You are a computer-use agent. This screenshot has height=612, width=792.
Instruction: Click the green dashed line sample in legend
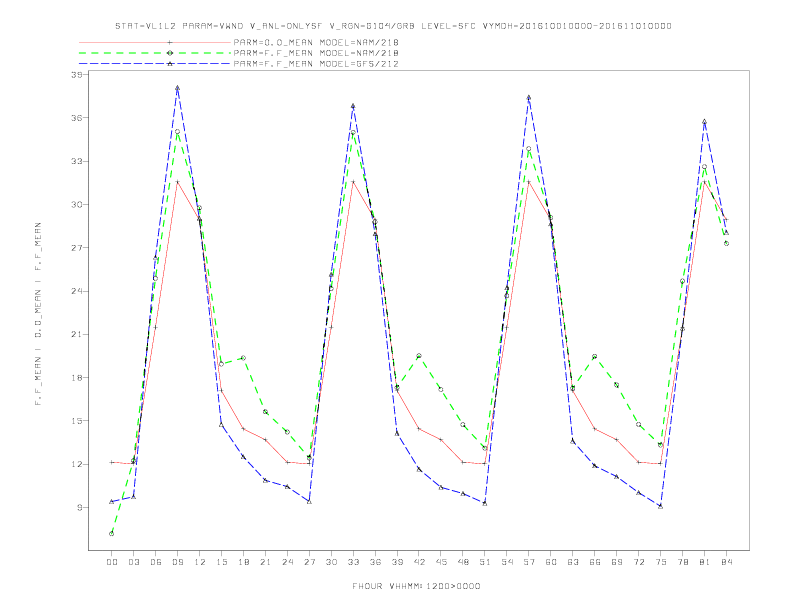(155, 53)
